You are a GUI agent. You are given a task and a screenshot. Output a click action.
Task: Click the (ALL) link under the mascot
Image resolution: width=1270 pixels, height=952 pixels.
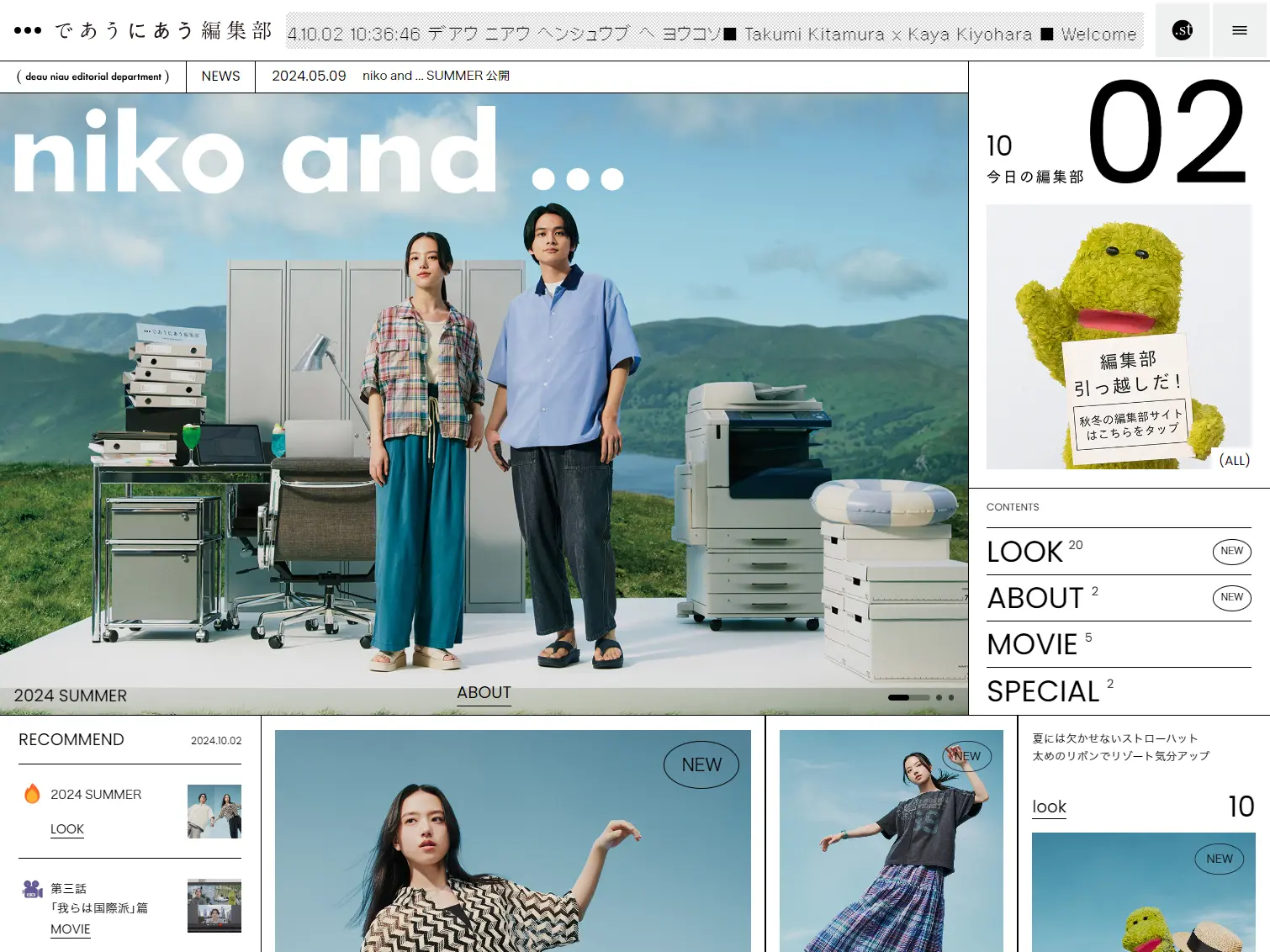[1235, 460]
